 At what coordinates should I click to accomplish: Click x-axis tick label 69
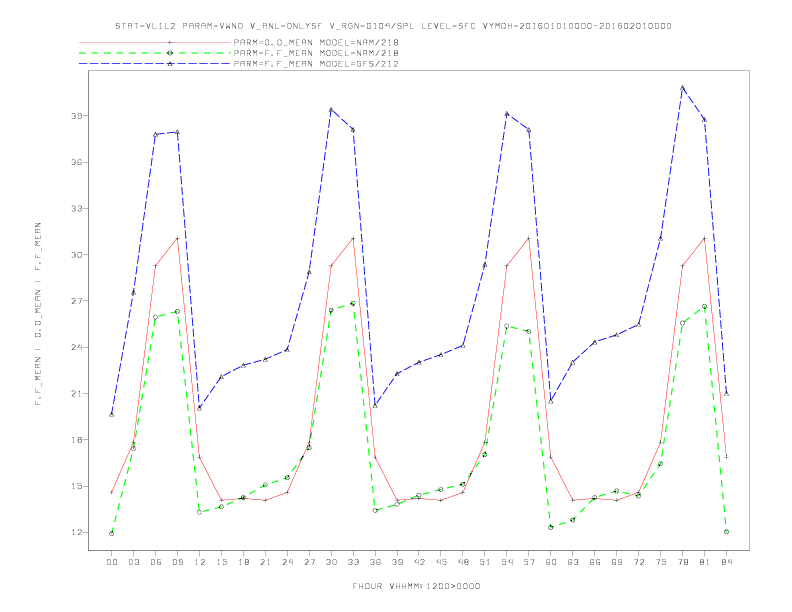[x=617, y=562]
